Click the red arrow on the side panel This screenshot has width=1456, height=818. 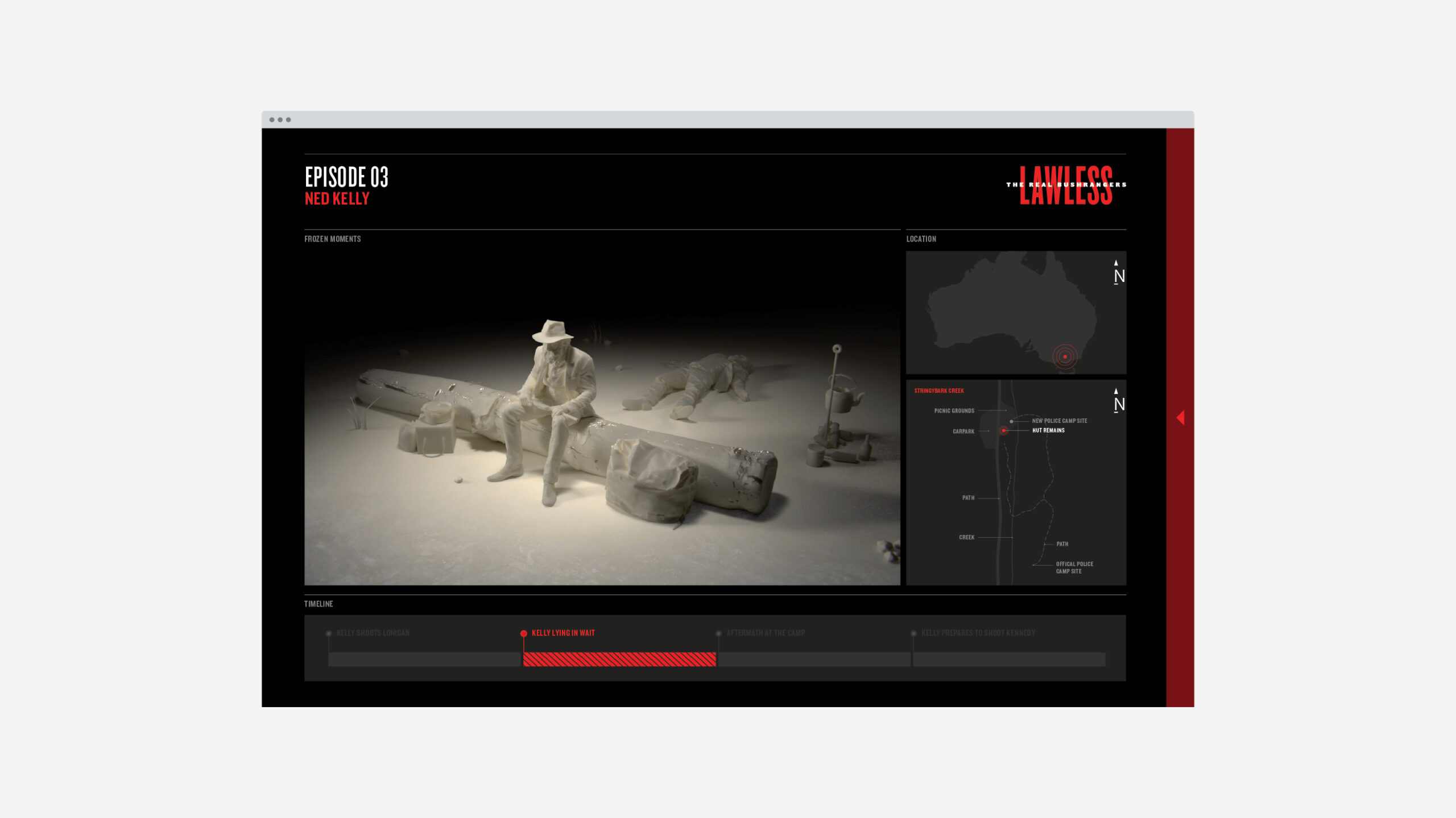click(x=1180, y=418)
